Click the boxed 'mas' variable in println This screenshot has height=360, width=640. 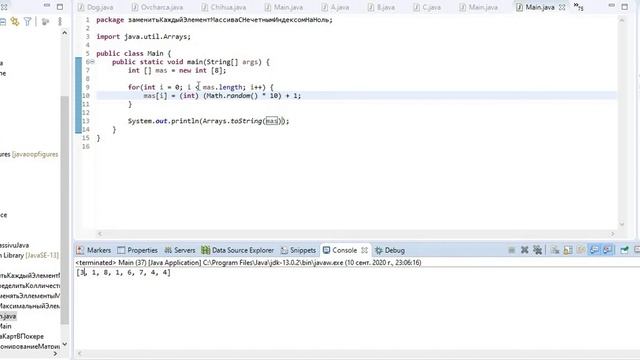point(271,121)
